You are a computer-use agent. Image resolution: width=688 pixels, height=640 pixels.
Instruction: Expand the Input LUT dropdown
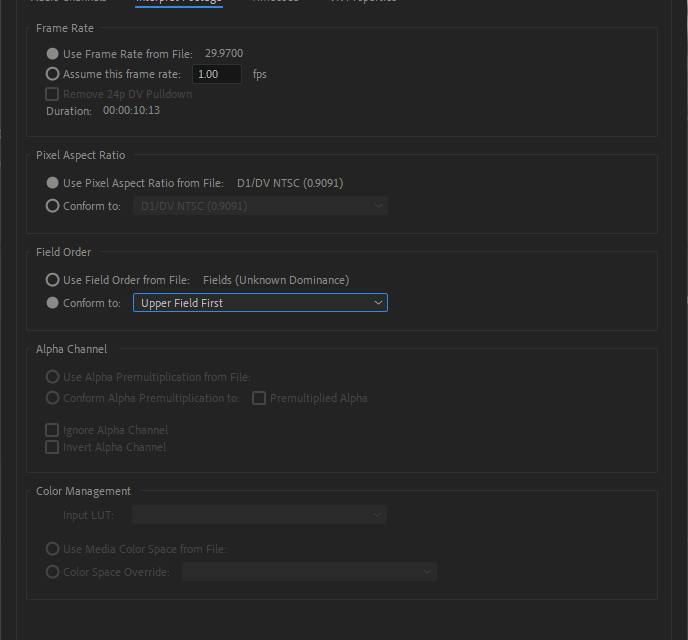click(260, 515)
